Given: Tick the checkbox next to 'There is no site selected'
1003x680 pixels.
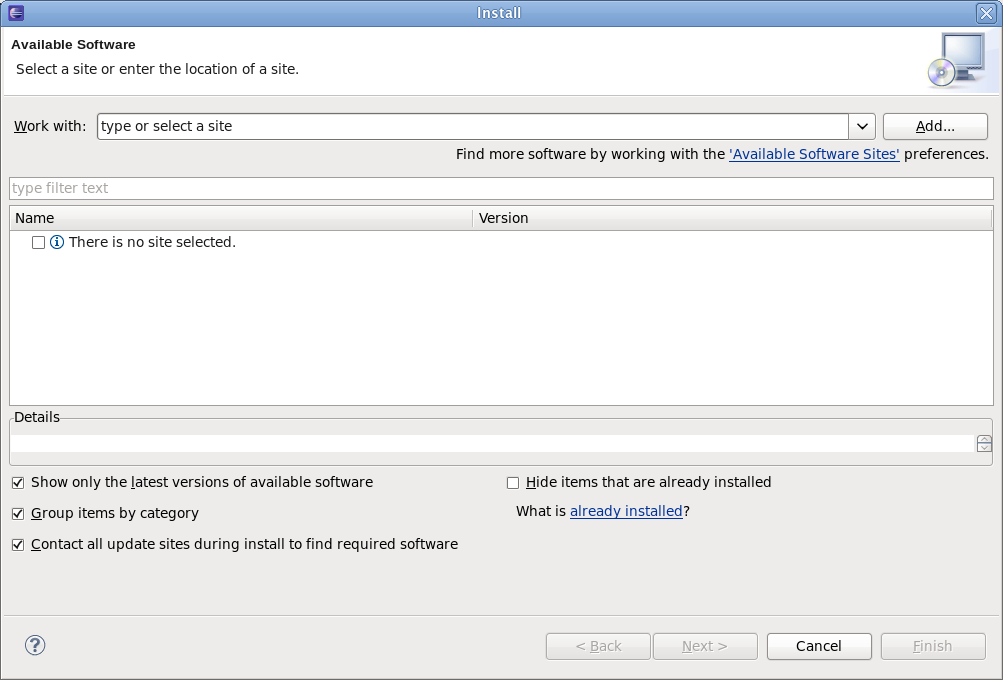Looking at the screenshot, I should pyautogui.click(x=39, y=242).
